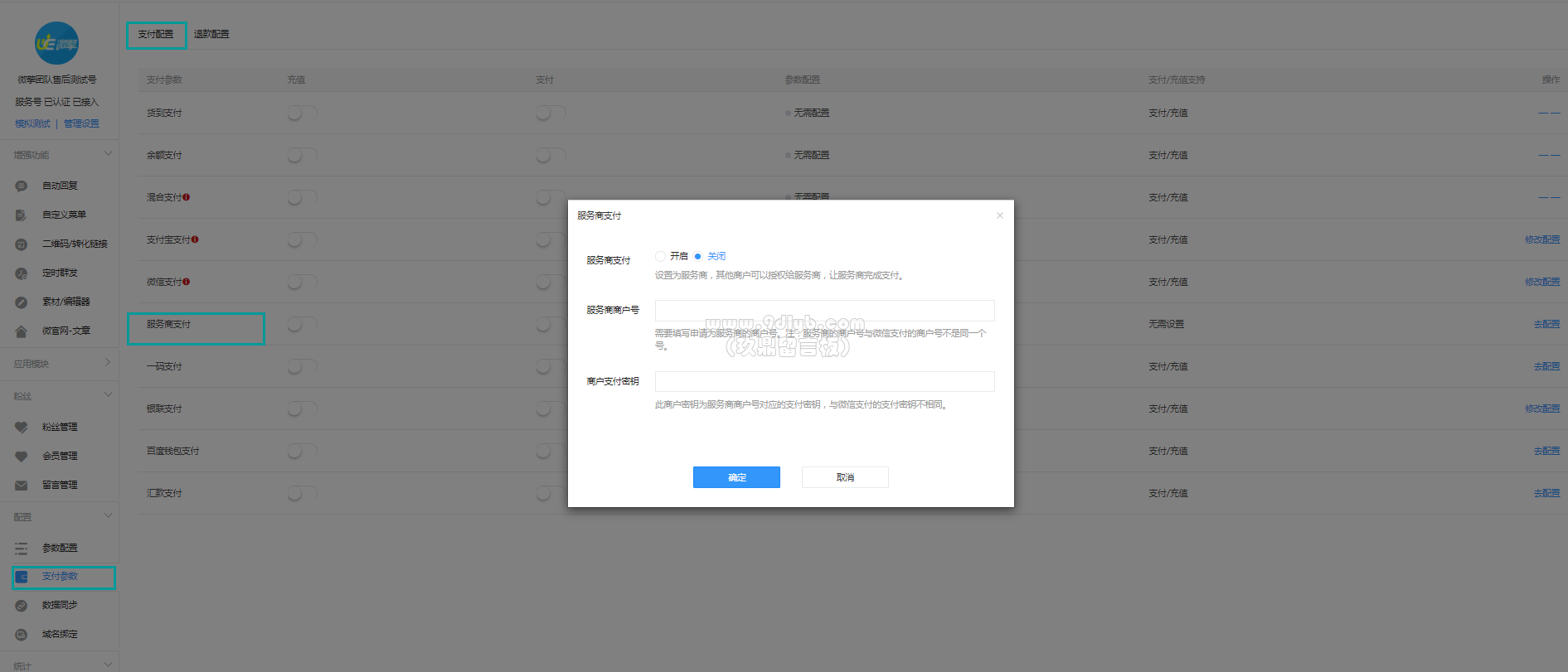Click the 数据同步 sidebar icon

[x=22, y=606]
